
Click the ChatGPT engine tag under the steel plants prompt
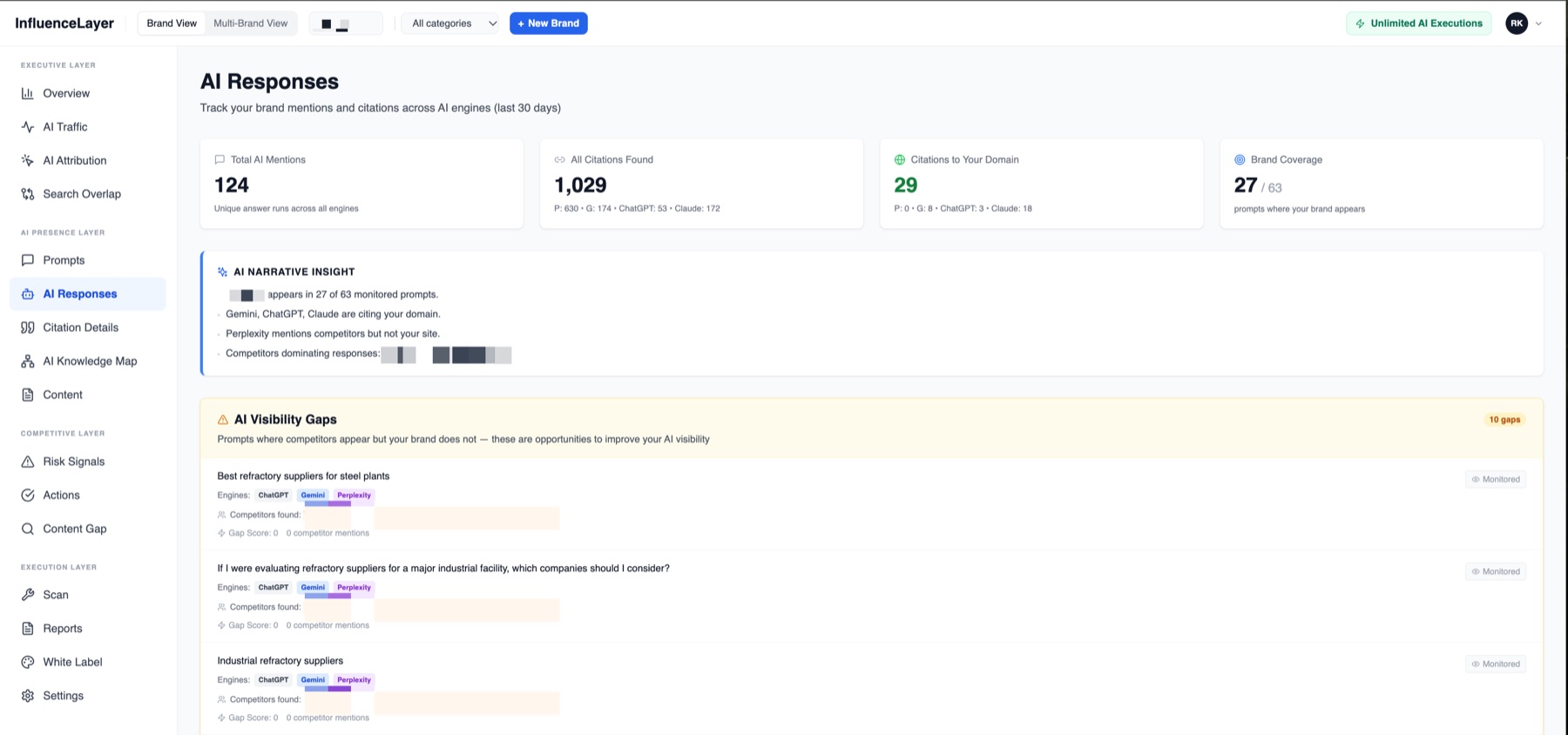pos(274,496)
